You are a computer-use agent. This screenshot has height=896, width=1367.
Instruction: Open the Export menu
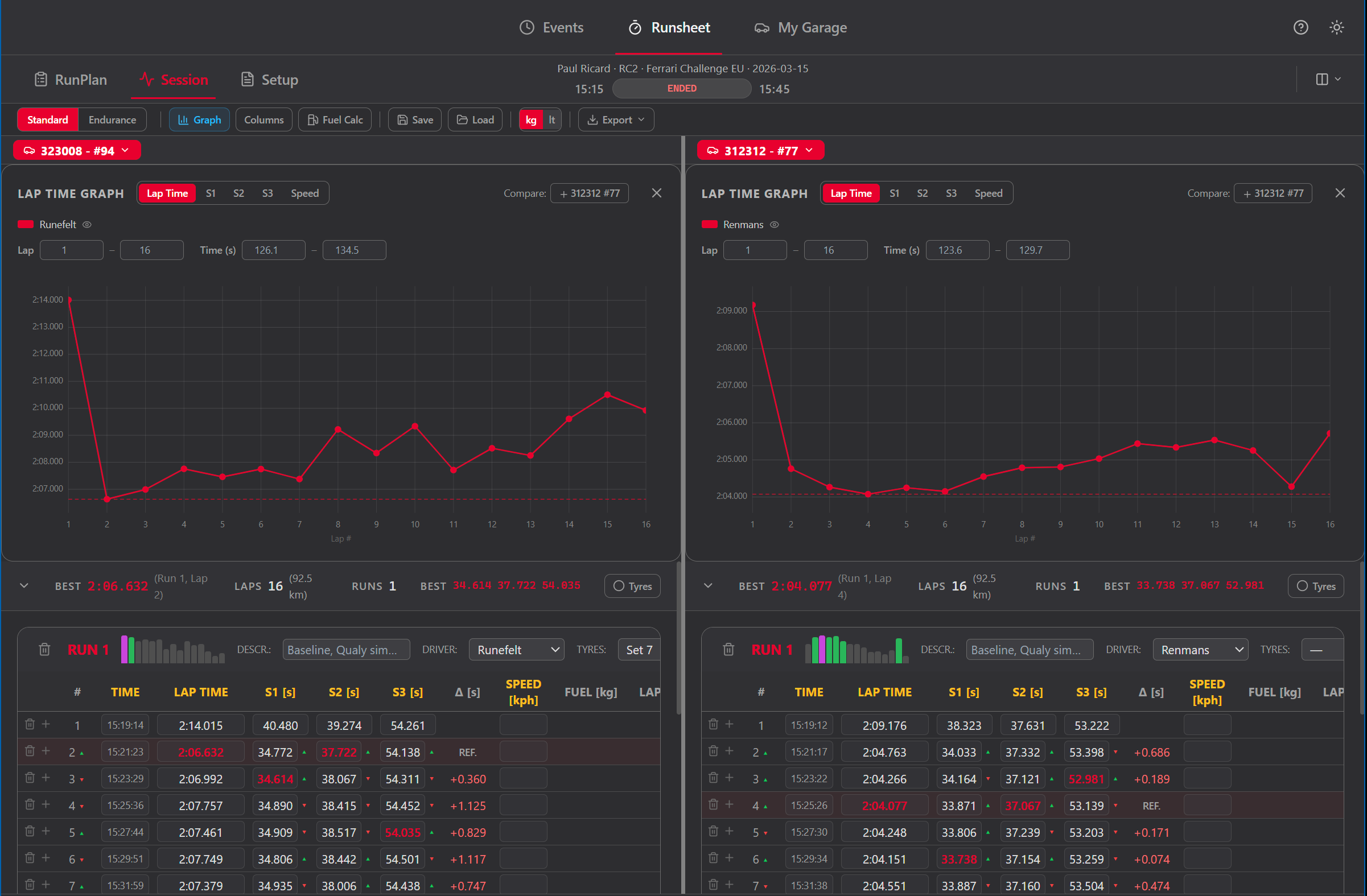[616, 119]
